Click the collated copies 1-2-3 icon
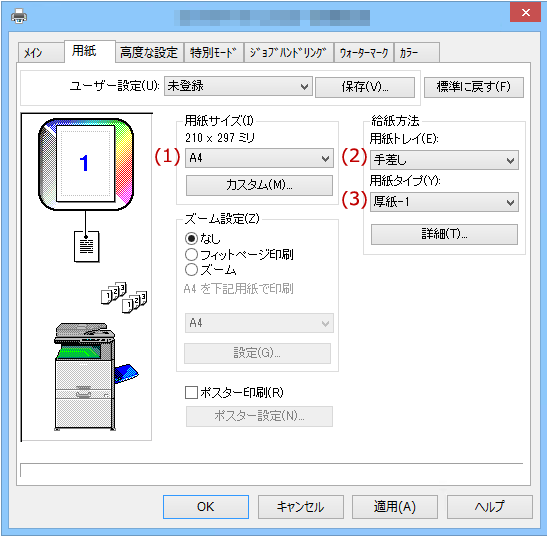Image resolution: width=547 pixels, height=536 pixels. click(124, 297)
